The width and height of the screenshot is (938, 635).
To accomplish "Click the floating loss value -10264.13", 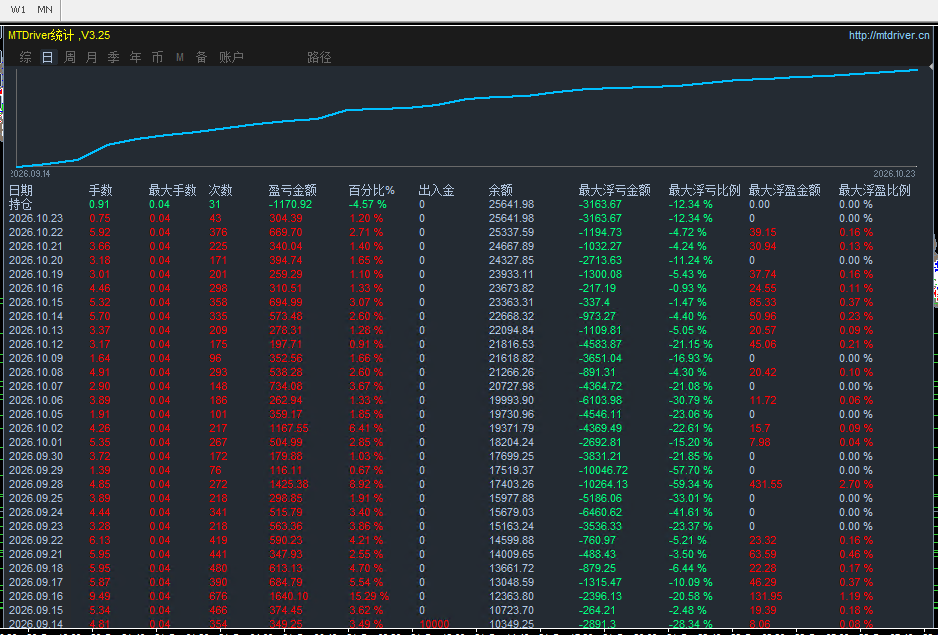I will click(606, 484).
